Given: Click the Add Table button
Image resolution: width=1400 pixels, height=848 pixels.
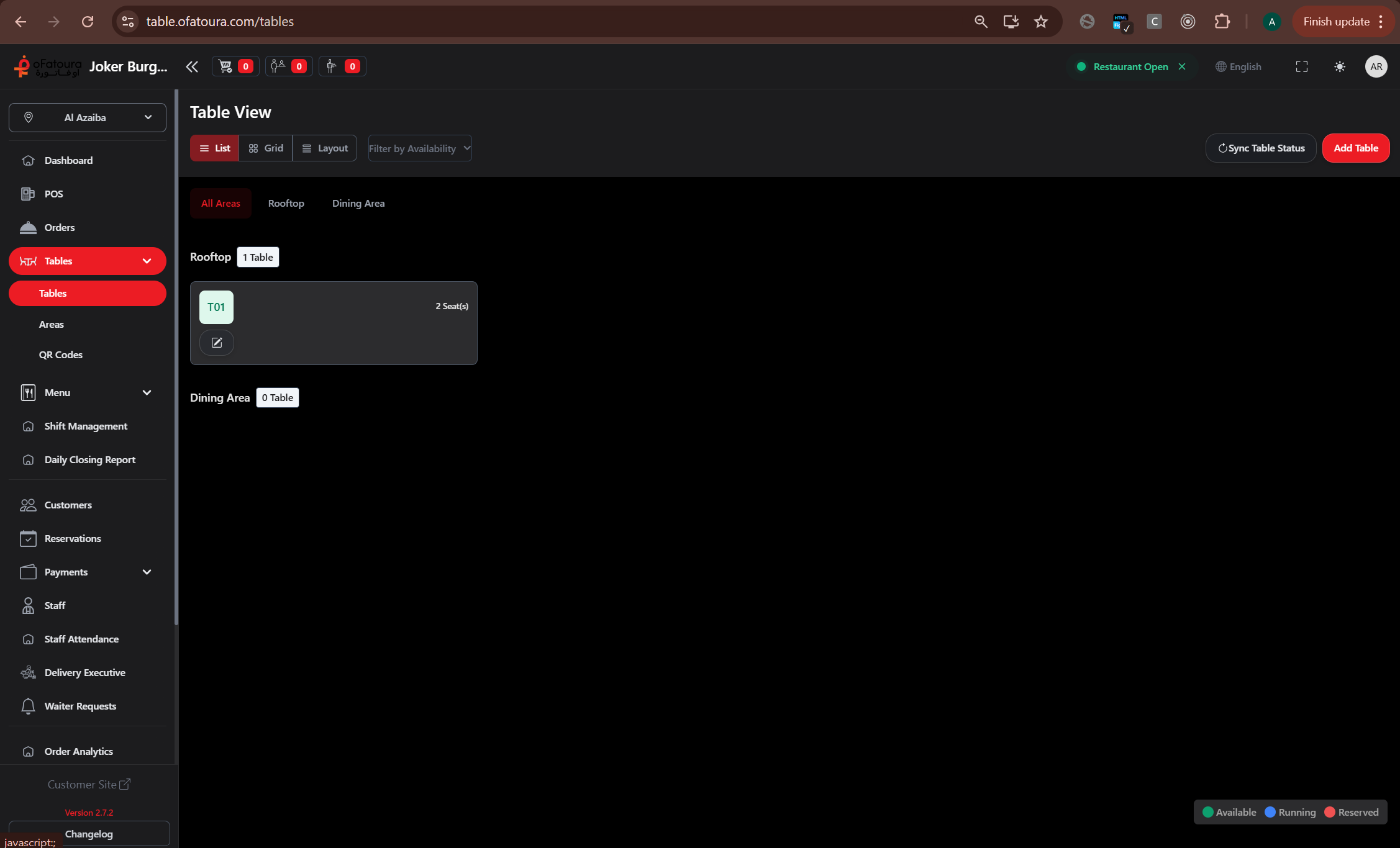Looking at the screenshot, I should point(1355,148).
